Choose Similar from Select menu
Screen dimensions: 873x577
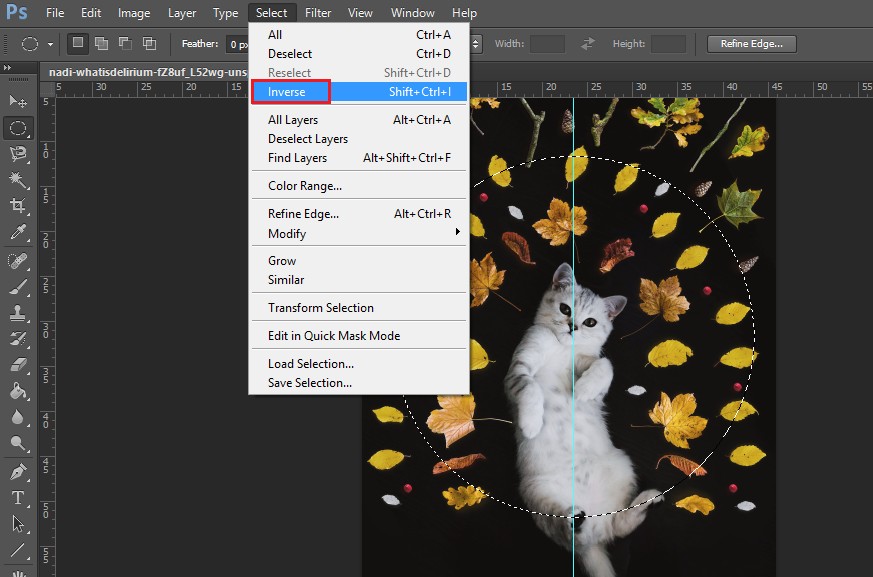tap(359, 280)
